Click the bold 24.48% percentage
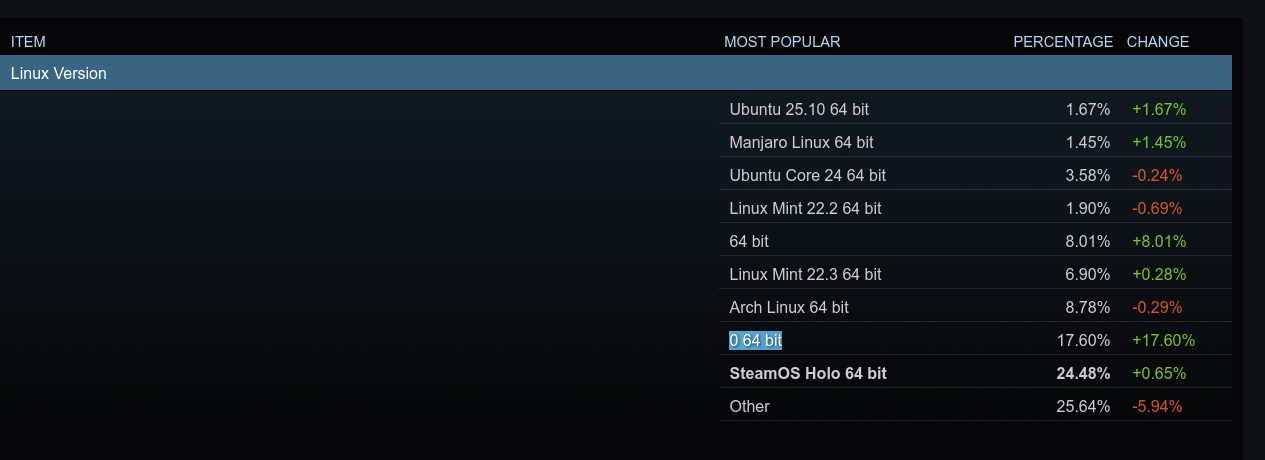 click(1083, 373)
